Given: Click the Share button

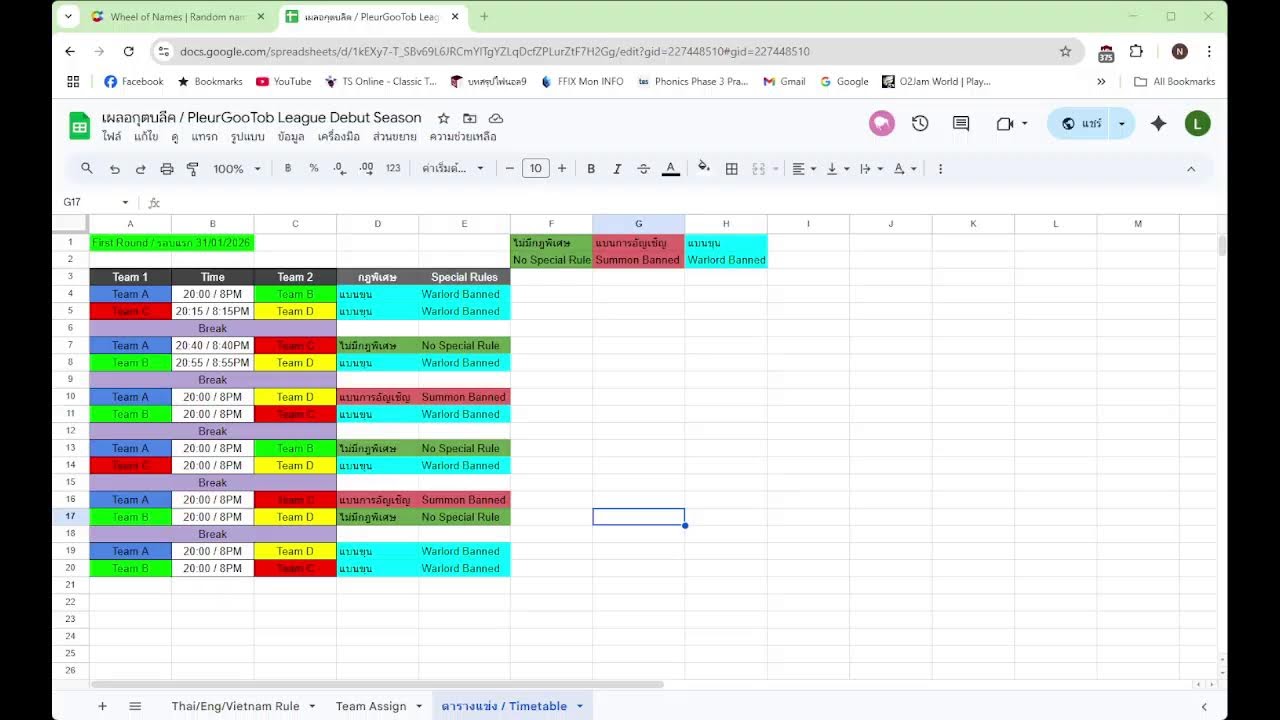Looking at the screenshot, I should coord(1081,123).
